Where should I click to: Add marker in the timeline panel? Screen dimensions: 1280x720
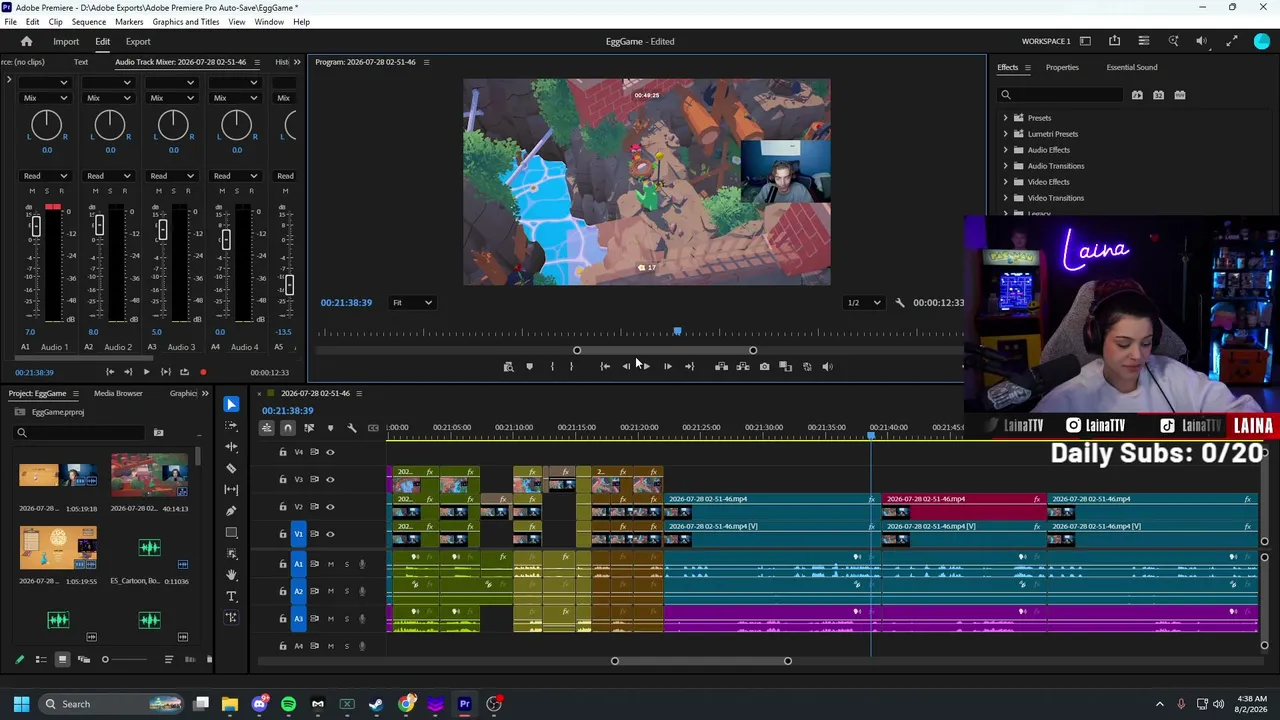pos(330,428)
